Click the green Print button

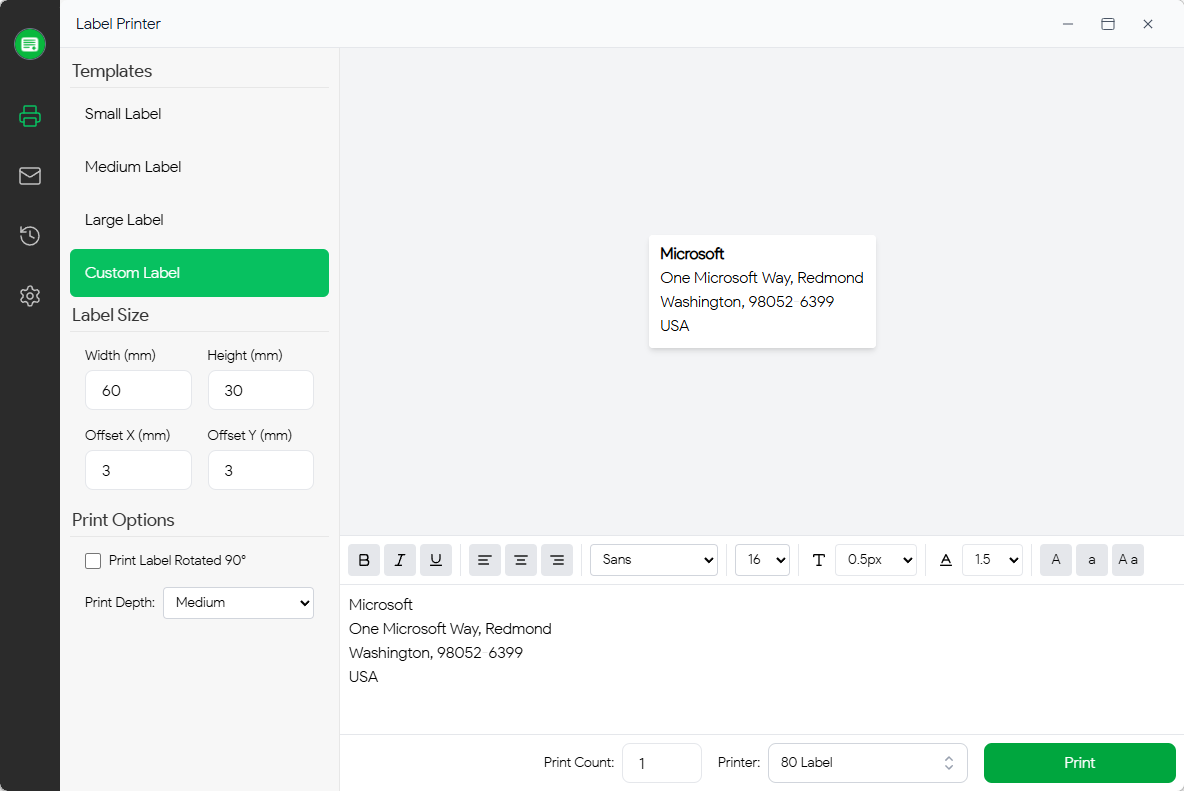tap(1080, 763)
